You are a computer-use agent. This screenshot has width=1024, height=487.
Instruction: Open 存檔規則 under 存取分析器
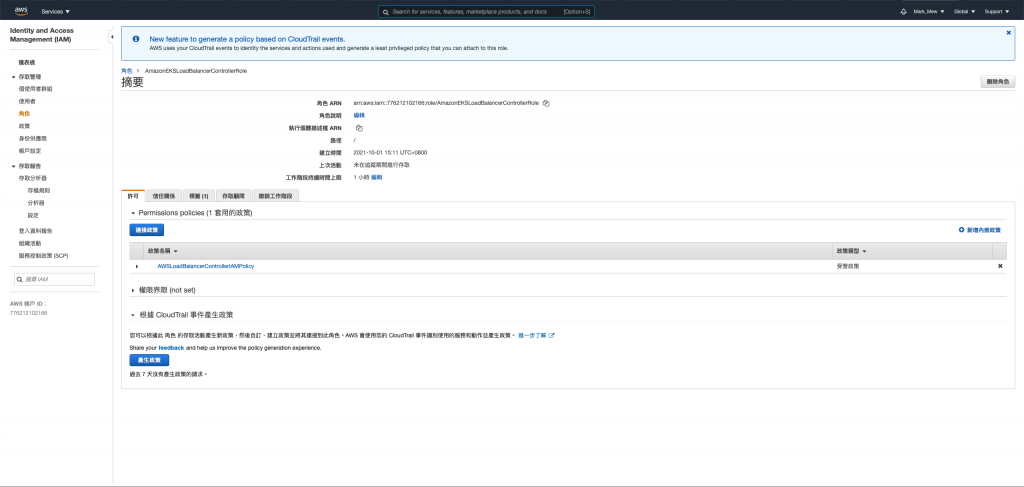pyautogui.click(x=39, y=191)
